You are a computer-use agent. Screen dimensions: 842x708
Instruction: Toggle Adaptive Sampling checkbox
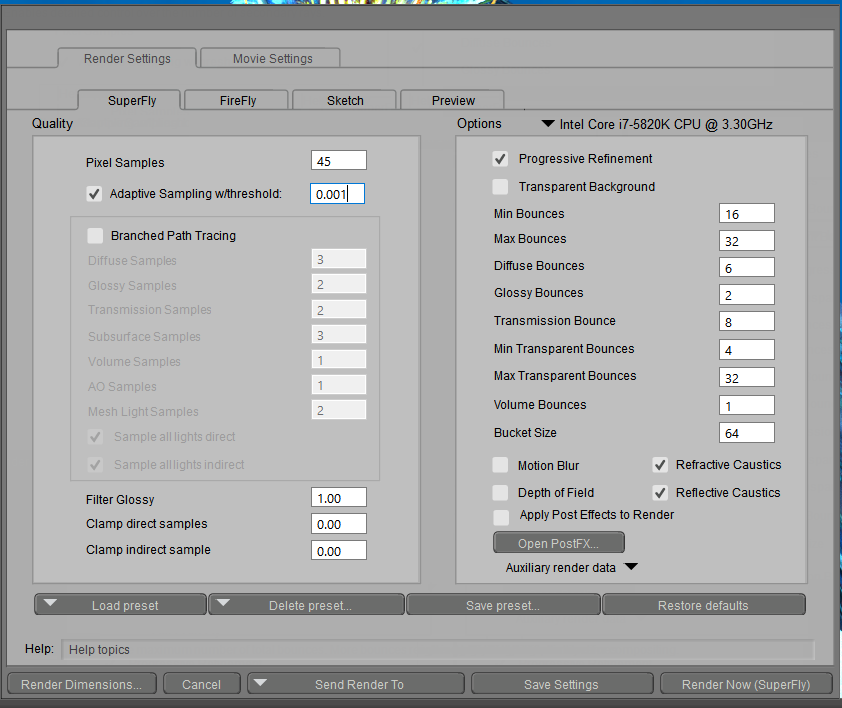click(94, 194)
